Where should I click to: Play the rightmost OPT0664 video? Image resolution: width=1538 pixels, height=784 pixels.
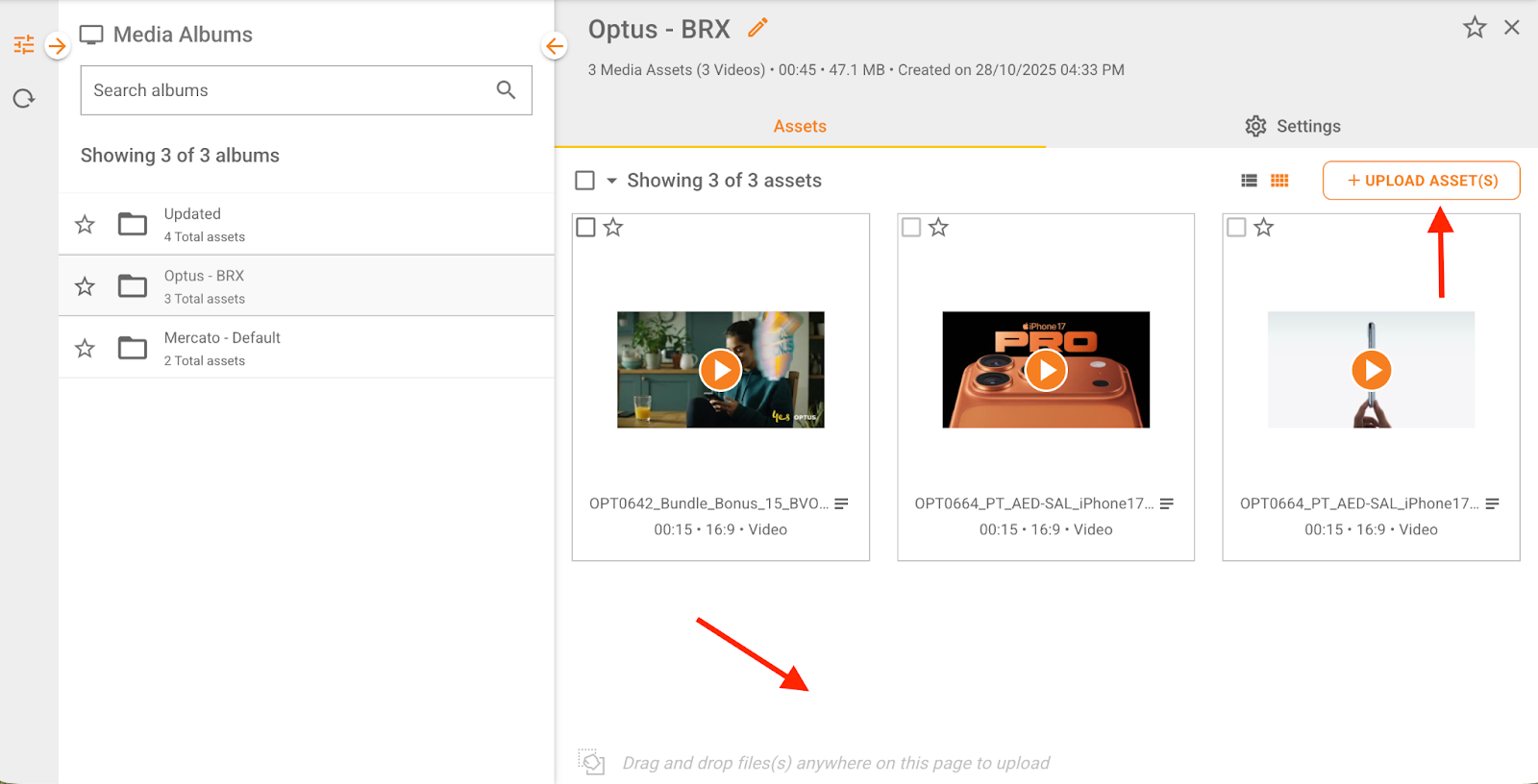[1372, 370]
